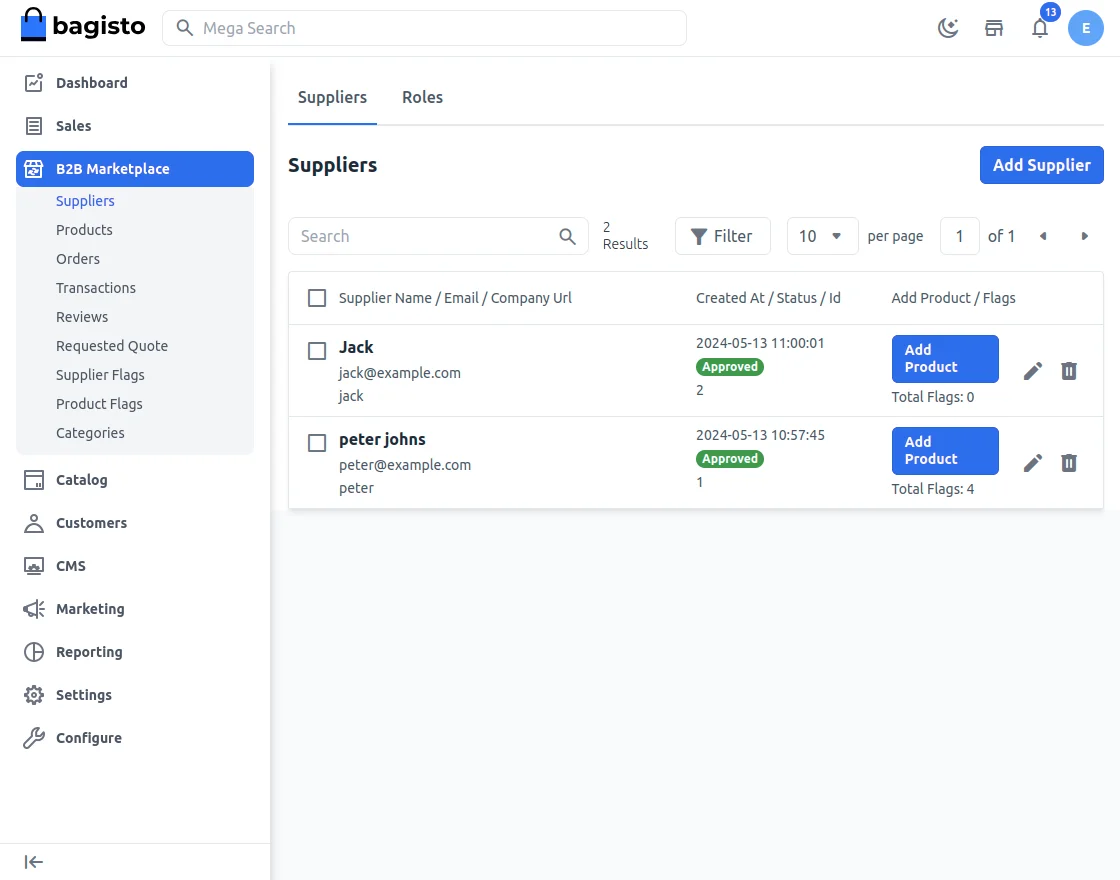This screenshot has height=880, width=1120.
Task: Collapse the sidebar using the arrow icon
Action: [x=33, y=861]
